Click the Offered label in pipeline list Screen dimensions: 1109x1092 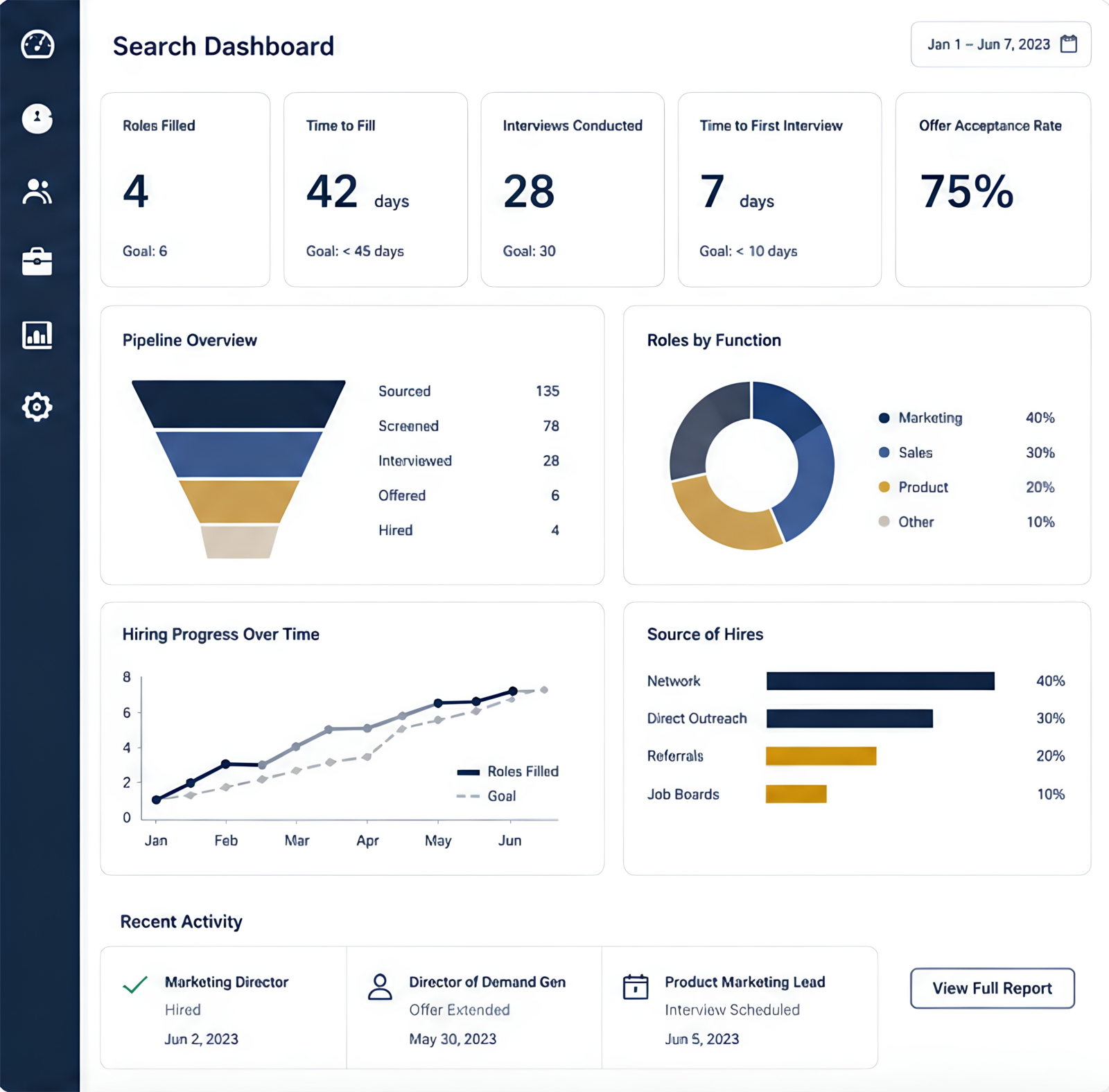[x=402, y=495]
